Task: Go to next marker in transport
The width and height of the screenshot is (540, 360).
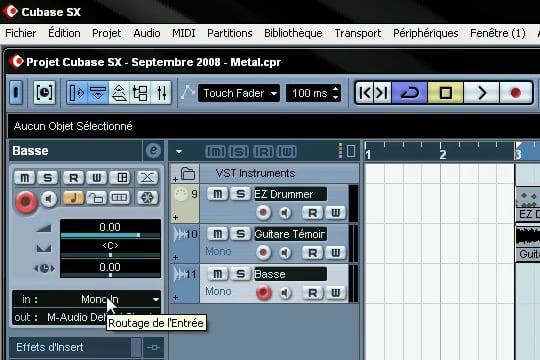Action: [x=382, y=93]
